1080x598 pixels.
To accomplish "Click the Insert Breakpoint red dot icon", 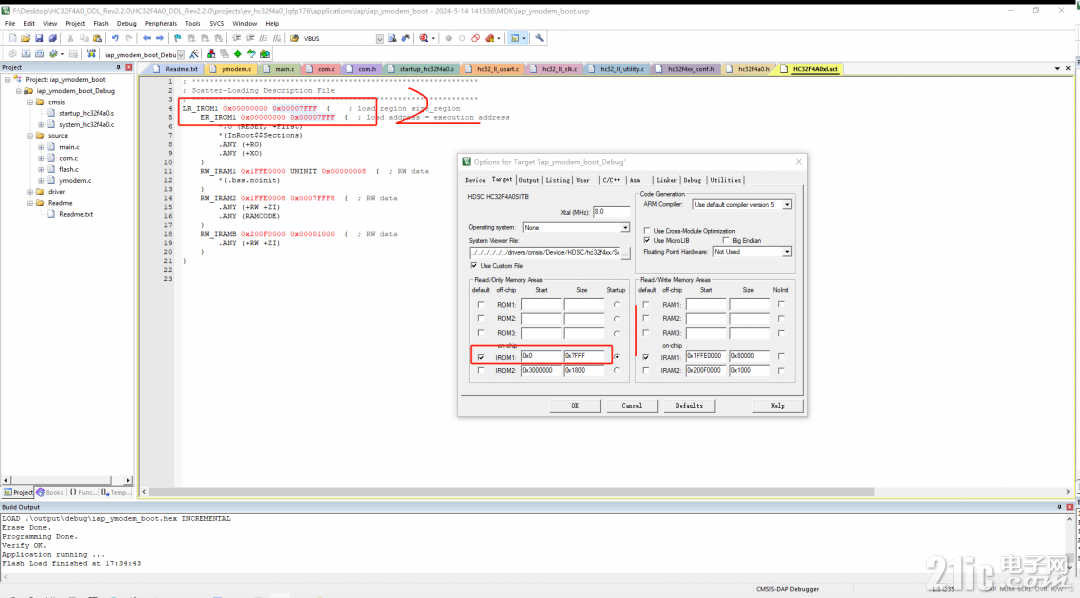I will tap(448, 39).
